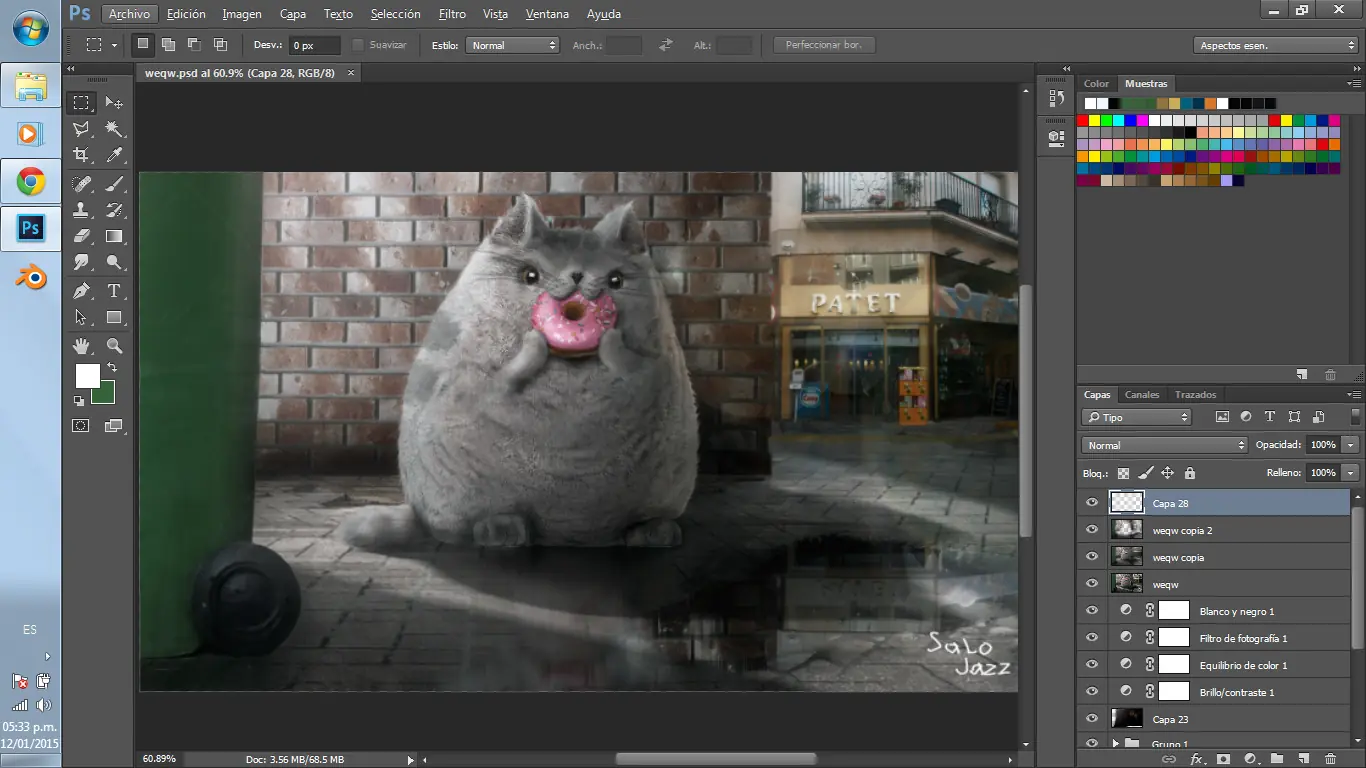
Task: Toggle visibility of Filtro de fotografía 1
Action: coord(1092,638)
